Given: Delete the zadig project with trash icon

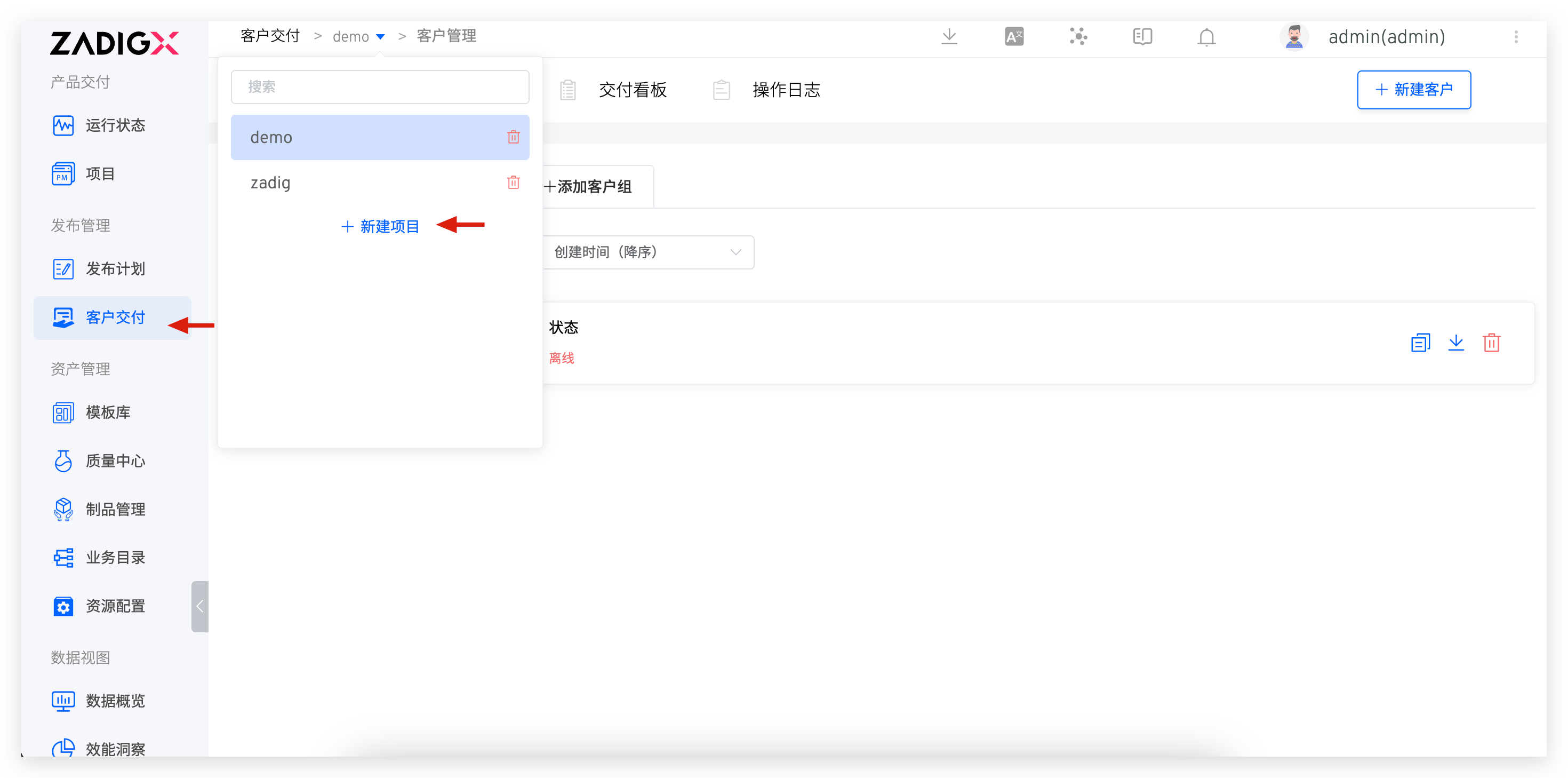Looking at the screenshot, I should coord(513,182).
